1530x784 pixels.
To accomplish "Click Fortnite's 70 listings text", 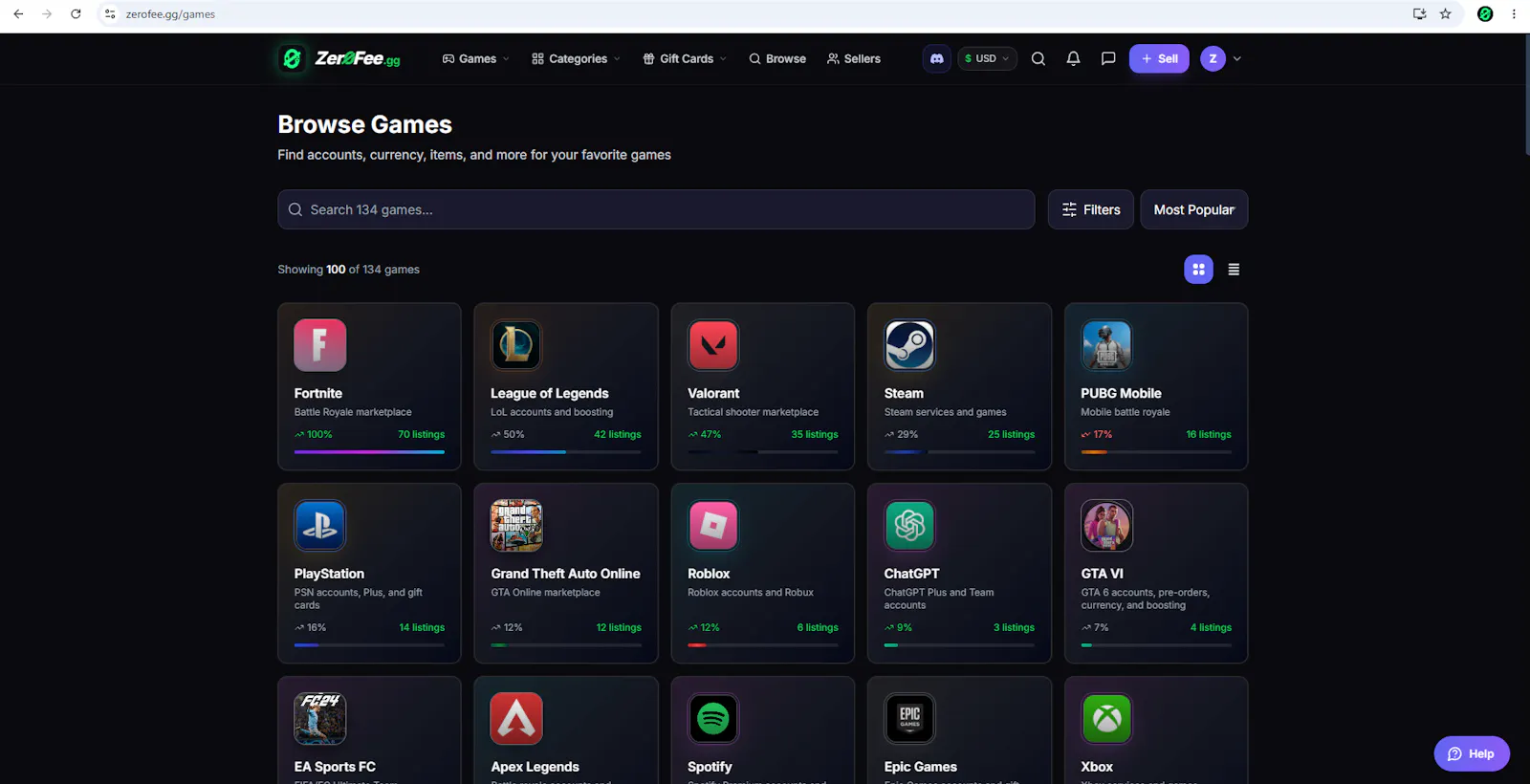I will pyautogui.click(x=422, y=434).
